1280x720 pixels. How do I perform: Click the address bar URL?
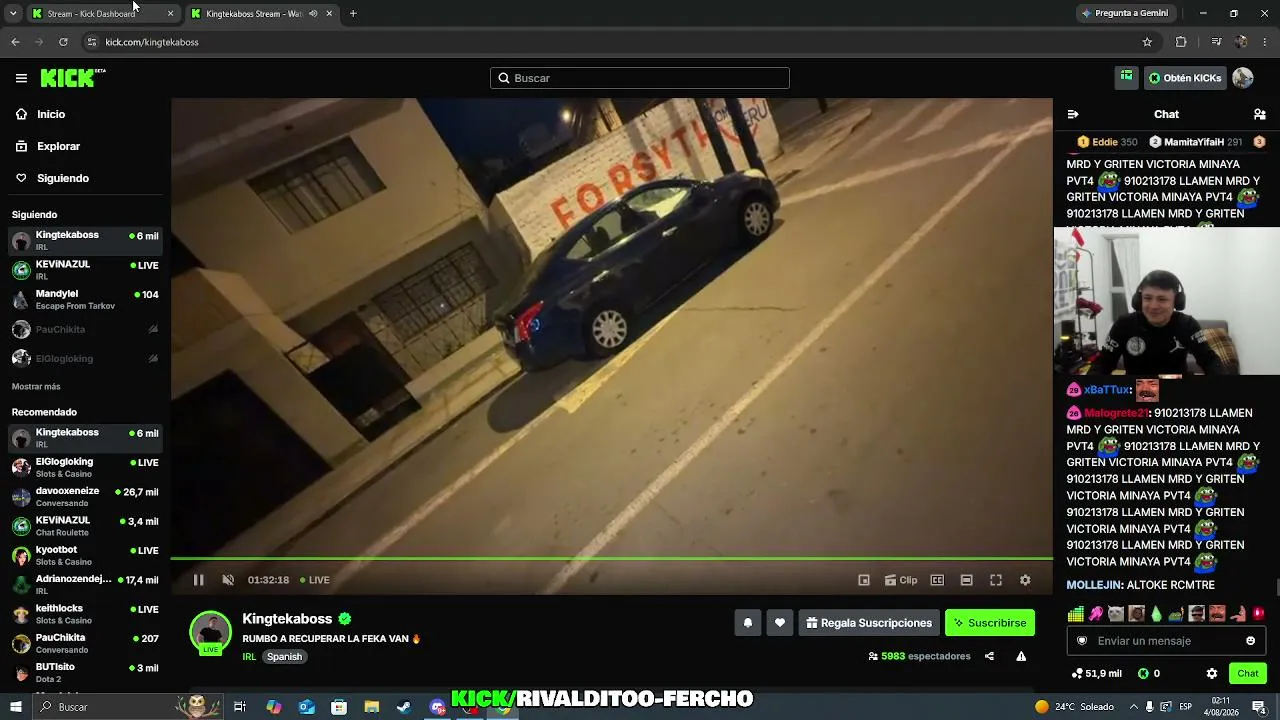point(152,42)
